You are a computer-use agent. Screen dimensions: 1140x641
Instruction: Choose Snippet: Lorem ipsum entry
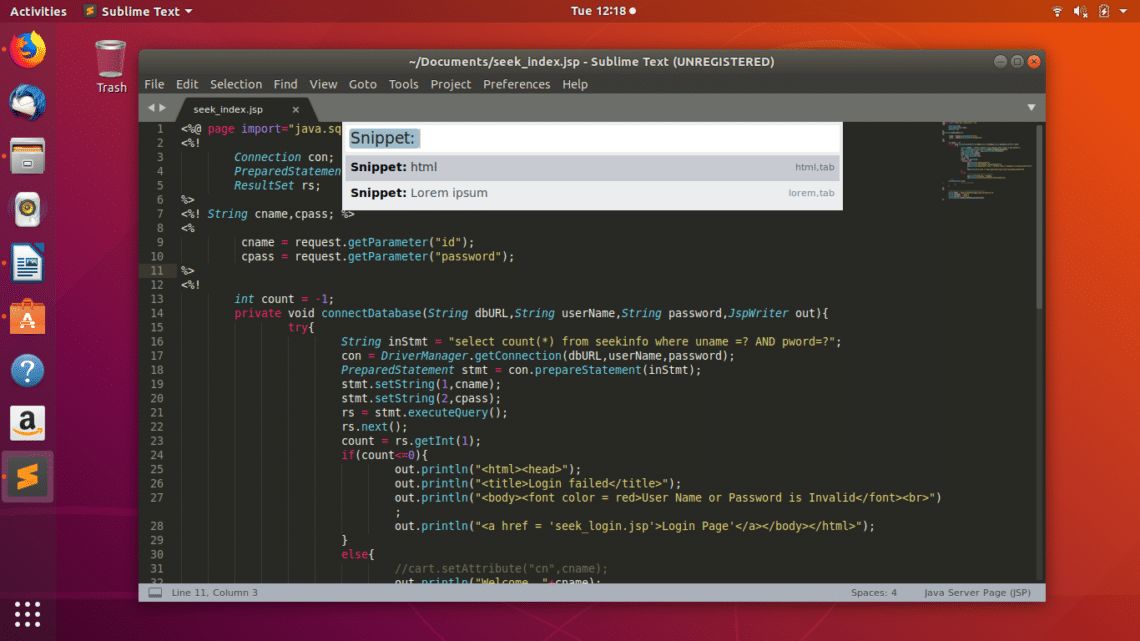tap(593, 193)
